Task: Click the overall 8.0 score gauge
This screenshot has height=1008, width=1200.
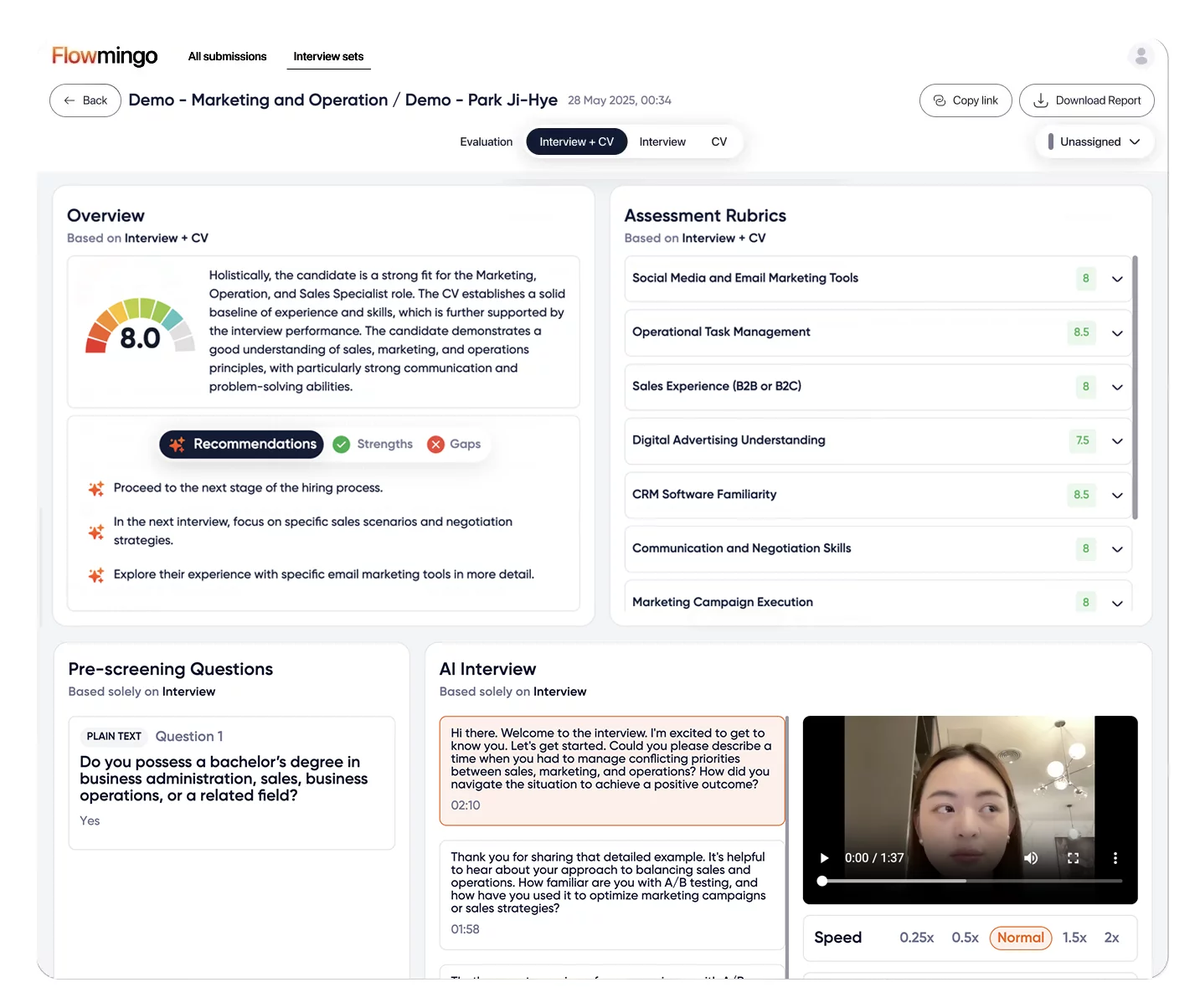Action: tap(140, 327)
